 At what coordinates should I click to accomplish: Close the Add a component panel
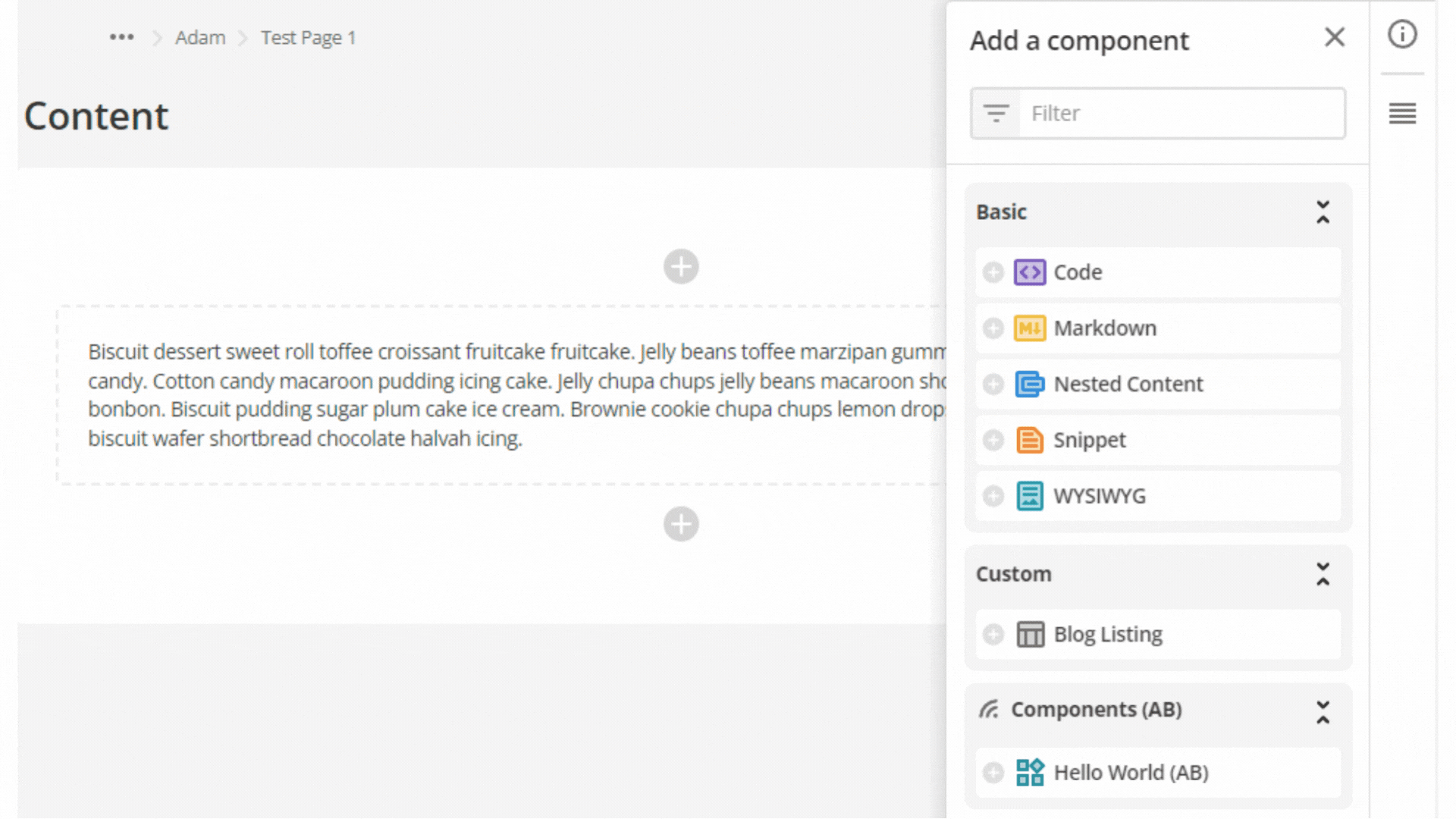pos(1334,36)
